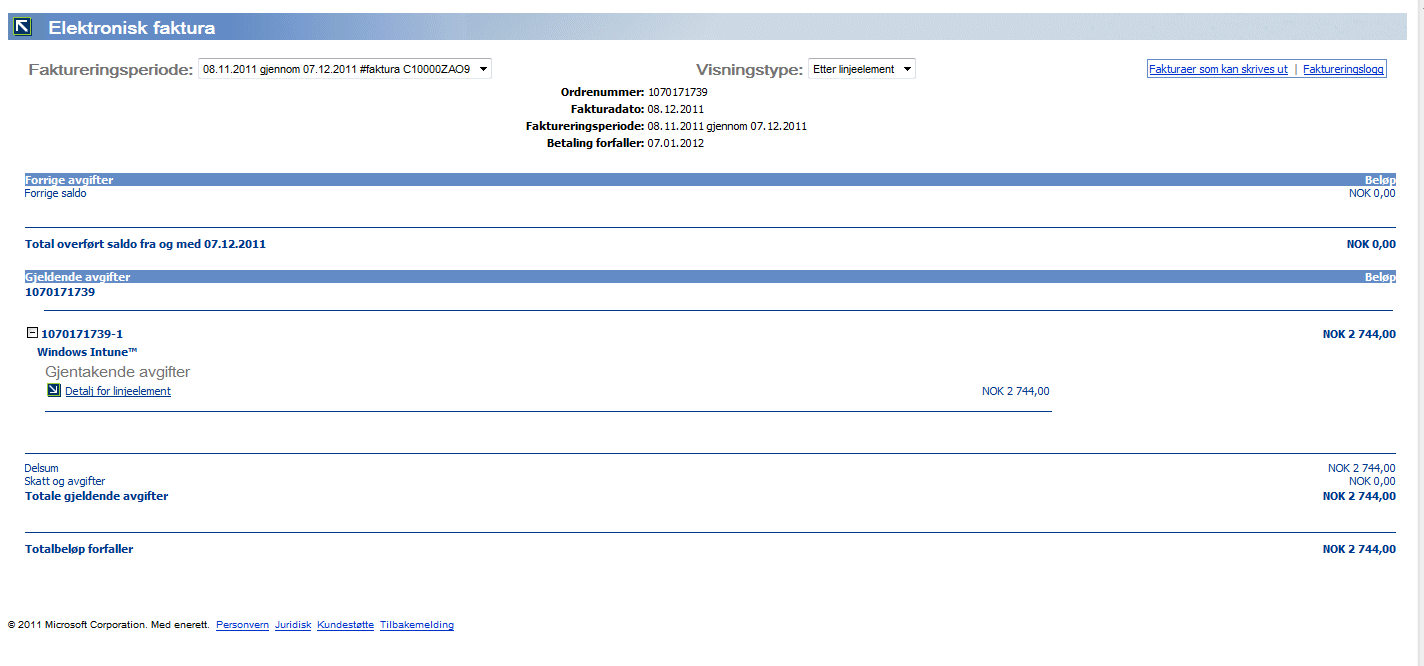Go to the Faktureringslogg link

click(x=1343, y=70)
